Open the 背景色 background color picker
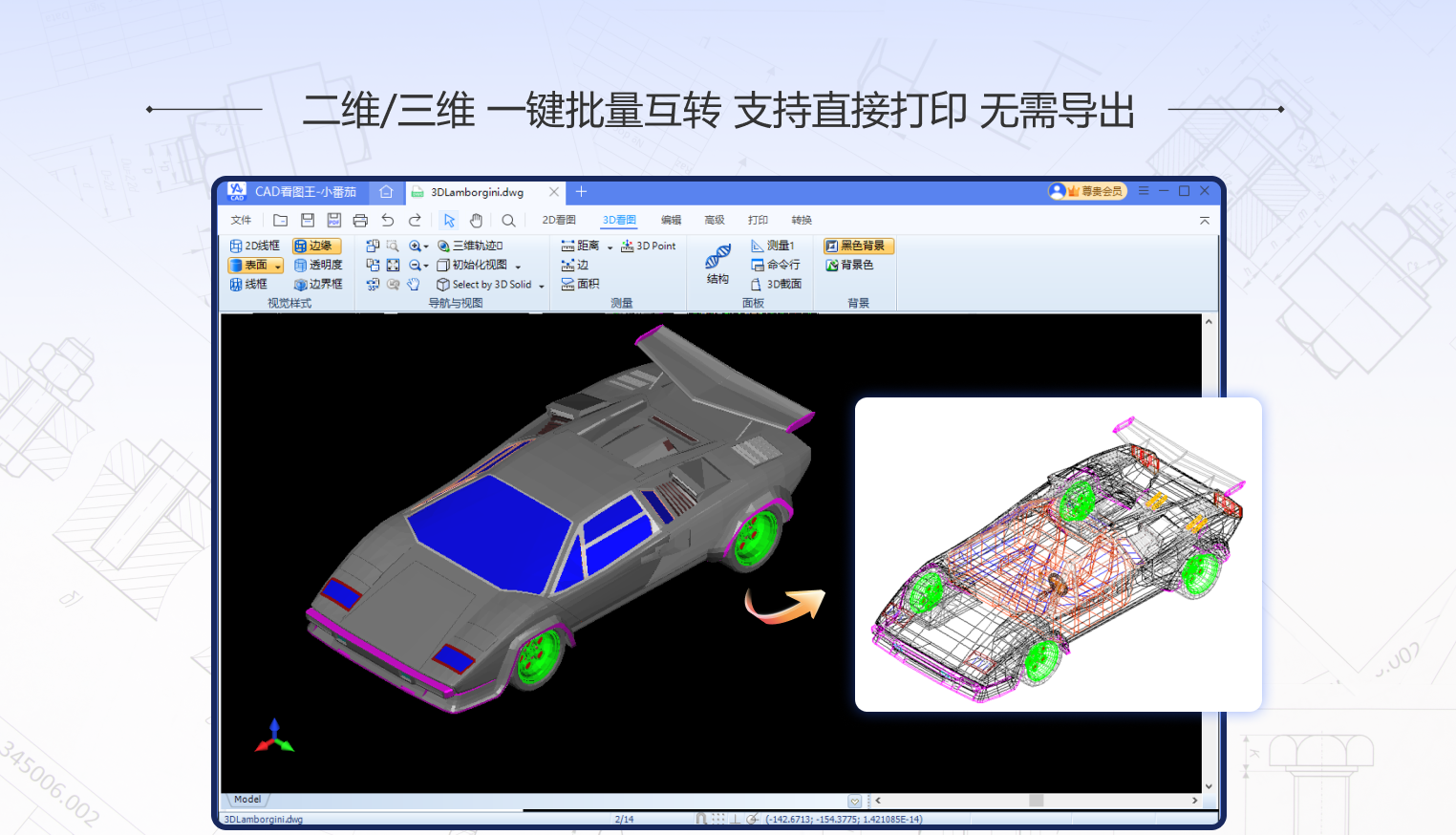 click(849, 266)
